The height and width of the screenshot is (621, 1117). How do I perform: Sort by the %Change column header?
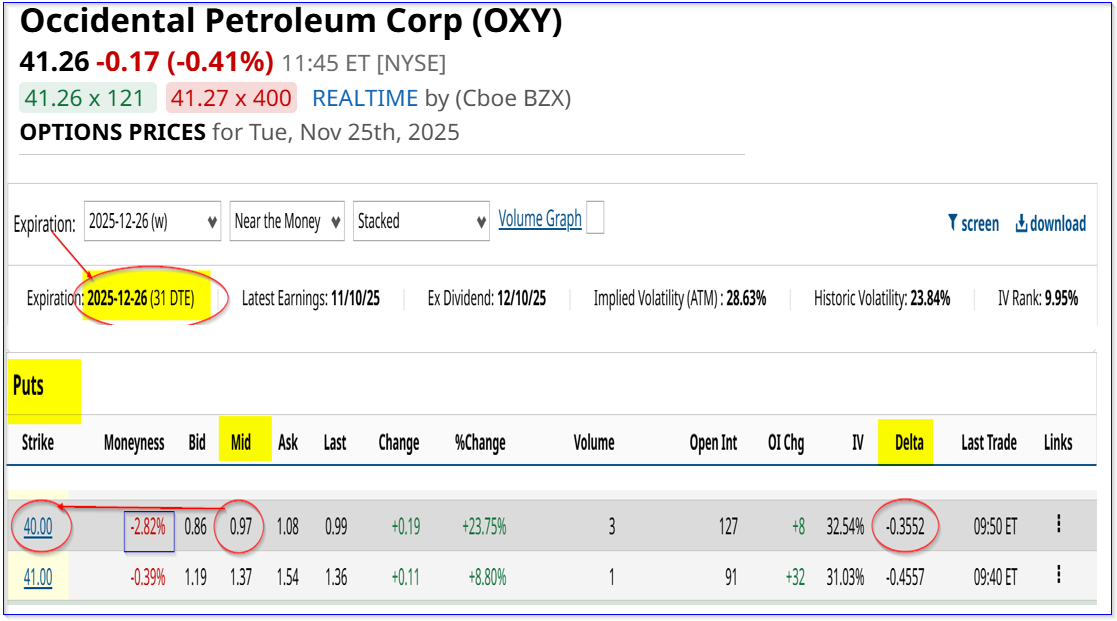pyautogui.click(x=480, y=442)
